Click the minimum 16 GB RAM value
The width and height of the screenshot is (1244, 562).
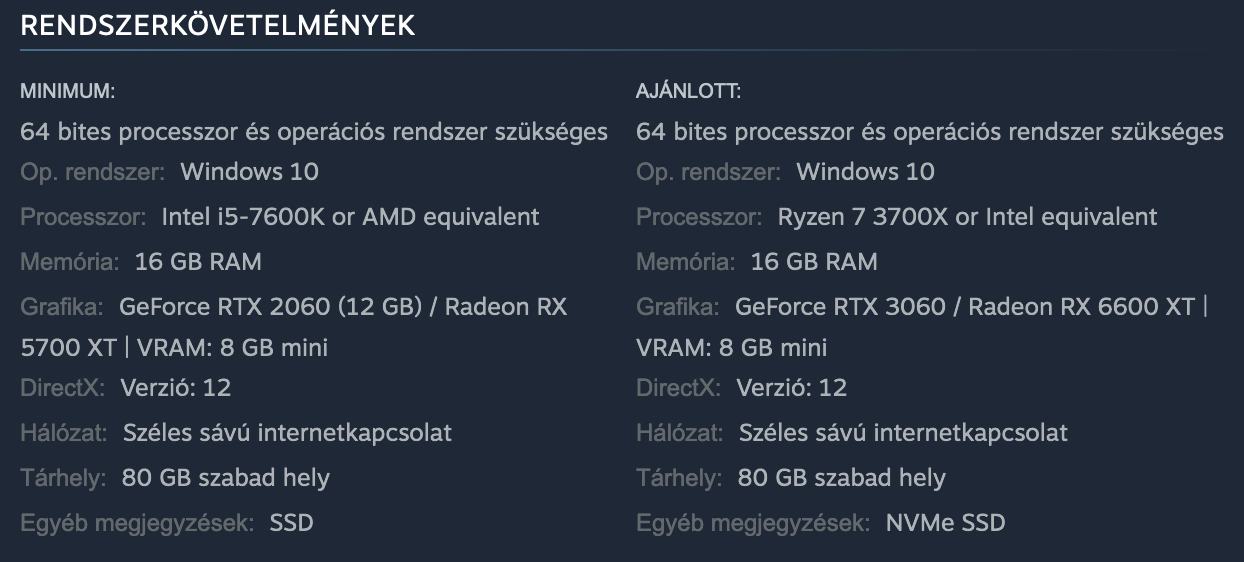point(198,262)
